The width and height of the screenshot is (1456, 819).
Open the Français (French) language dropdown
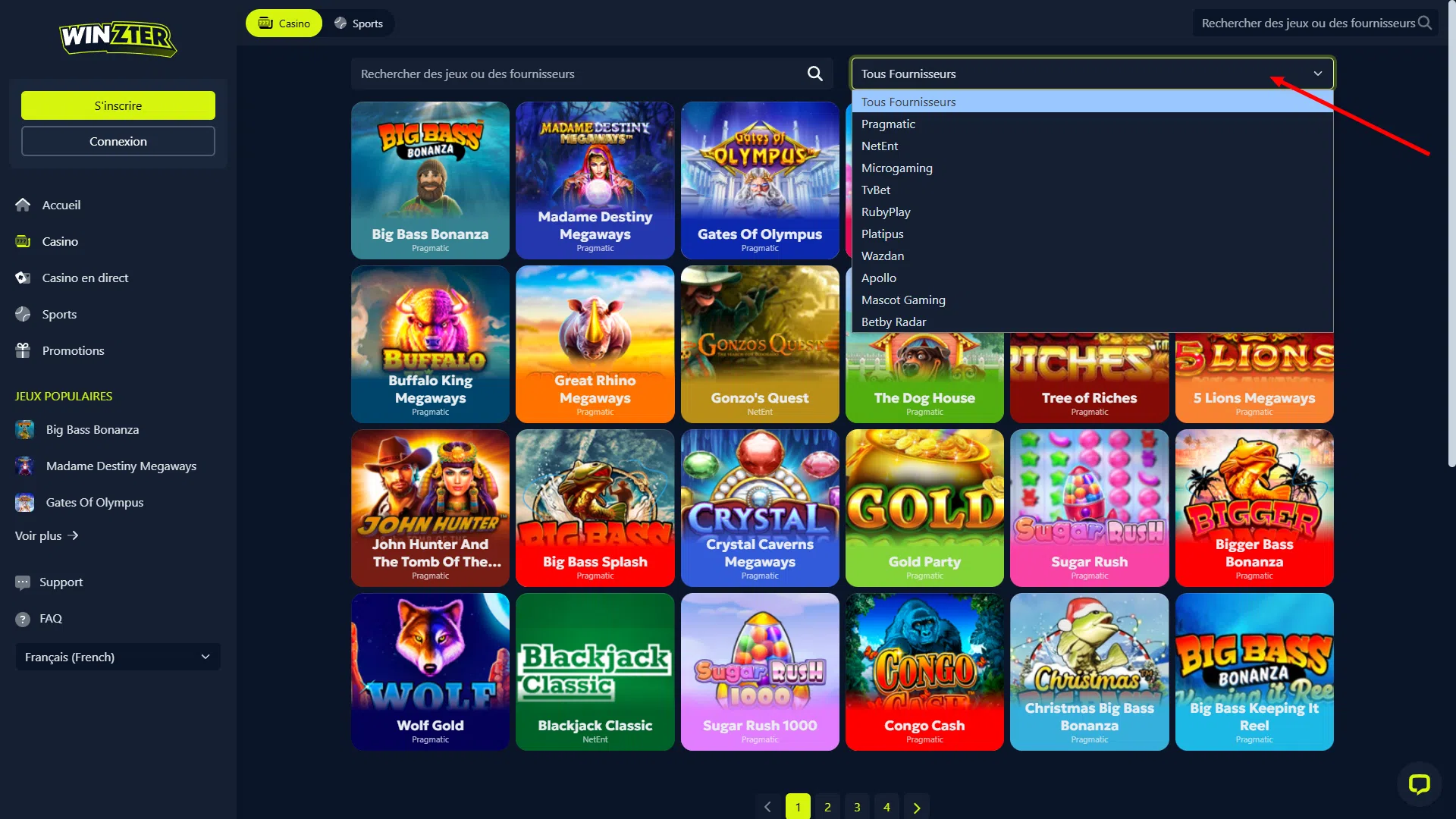(x=118, y=657)
